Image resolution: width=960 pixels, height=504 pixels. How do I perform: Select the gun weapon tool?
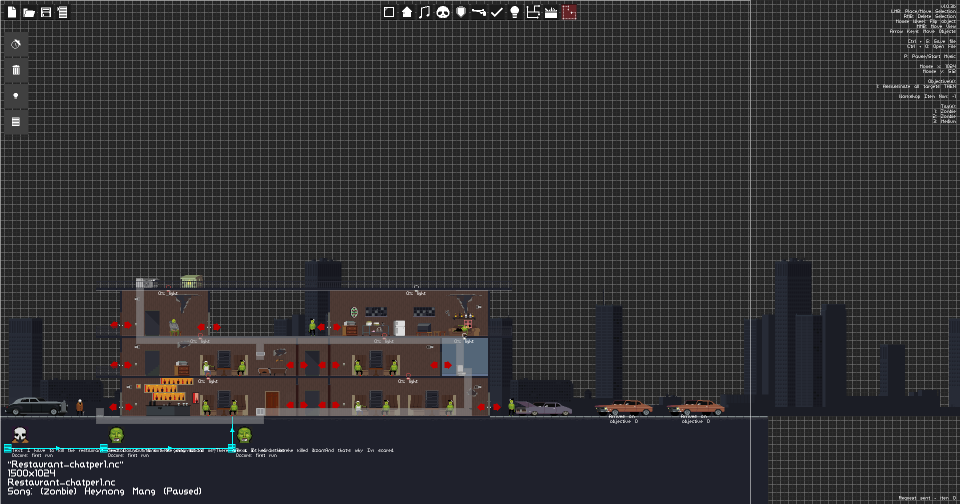[x=479, y=12]
